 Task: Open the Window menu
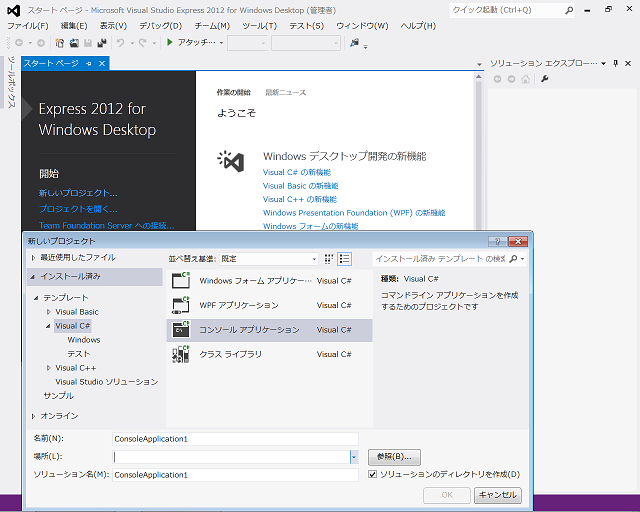click(x=362, y=26)
